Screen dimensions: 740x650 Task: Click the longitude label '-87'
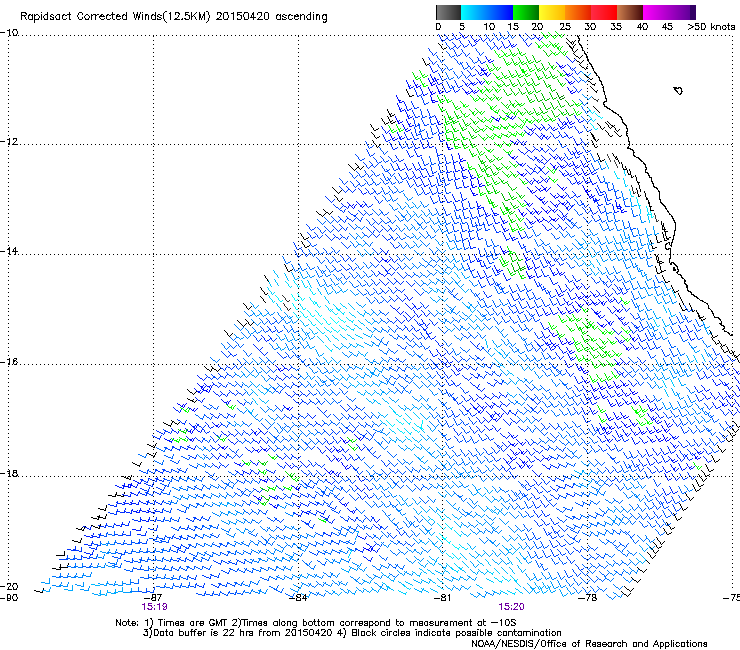coord(152,598)
